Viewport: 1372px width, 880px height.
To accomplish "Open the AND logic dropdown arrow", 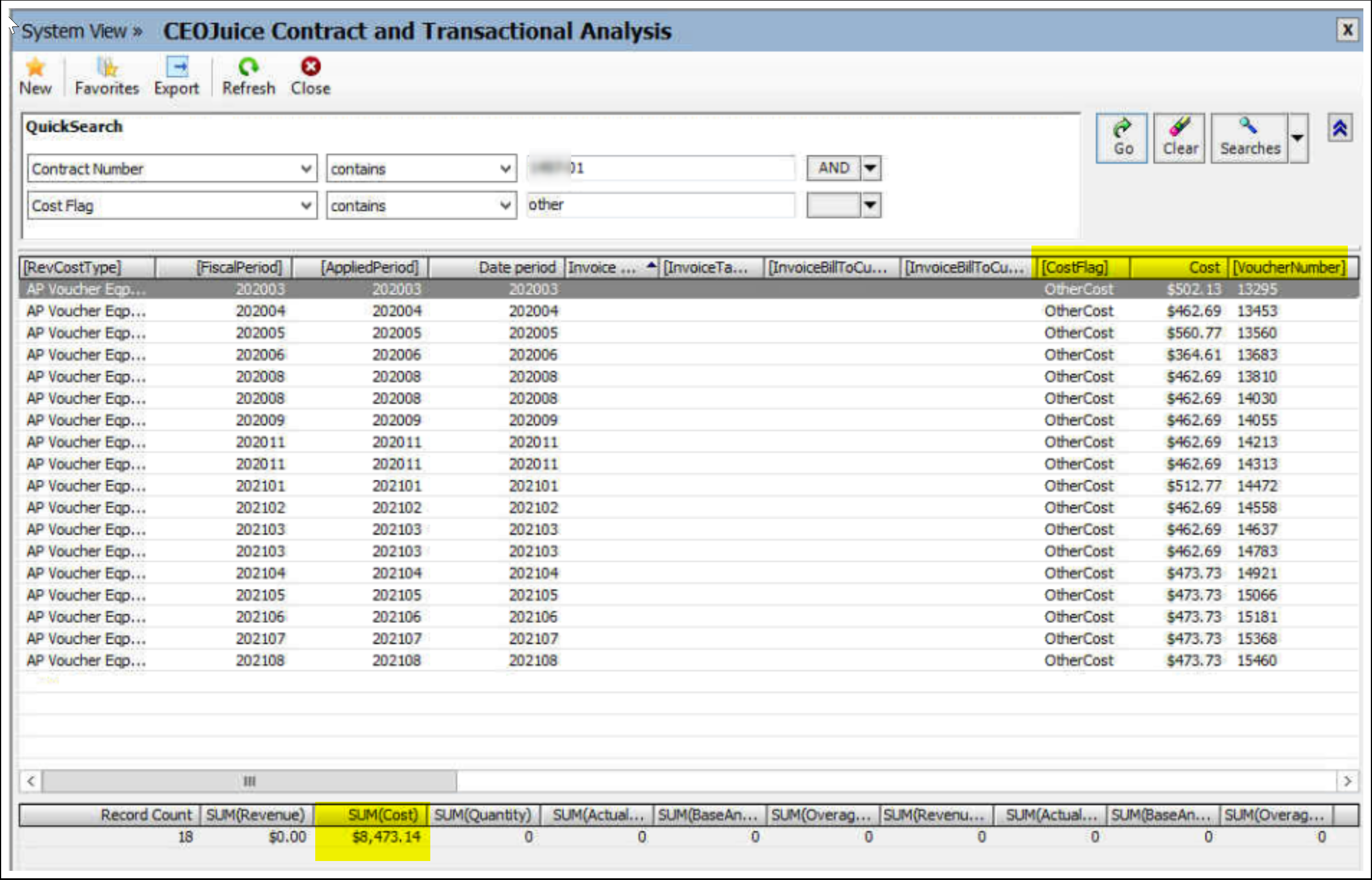I will [x=870, y=168].
